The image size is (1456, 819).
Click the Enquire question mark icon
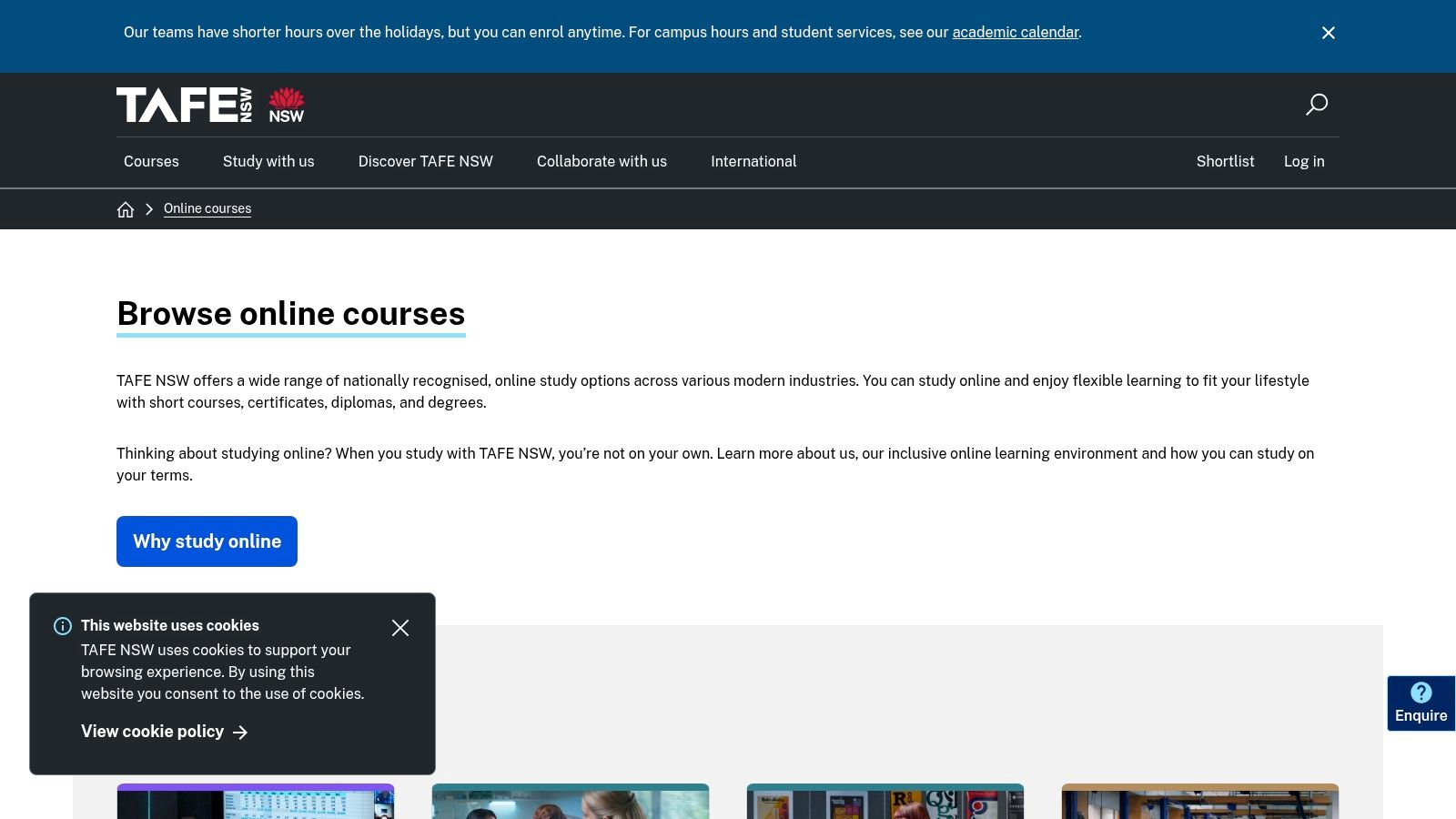pyautogui.click(x=1421, y=693)
